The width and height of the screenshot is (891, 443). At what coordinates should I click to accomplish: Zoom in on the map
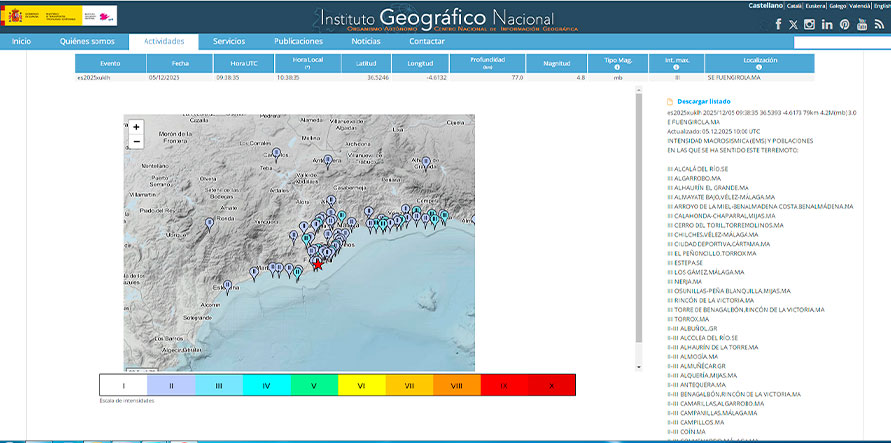click(136, 127)
